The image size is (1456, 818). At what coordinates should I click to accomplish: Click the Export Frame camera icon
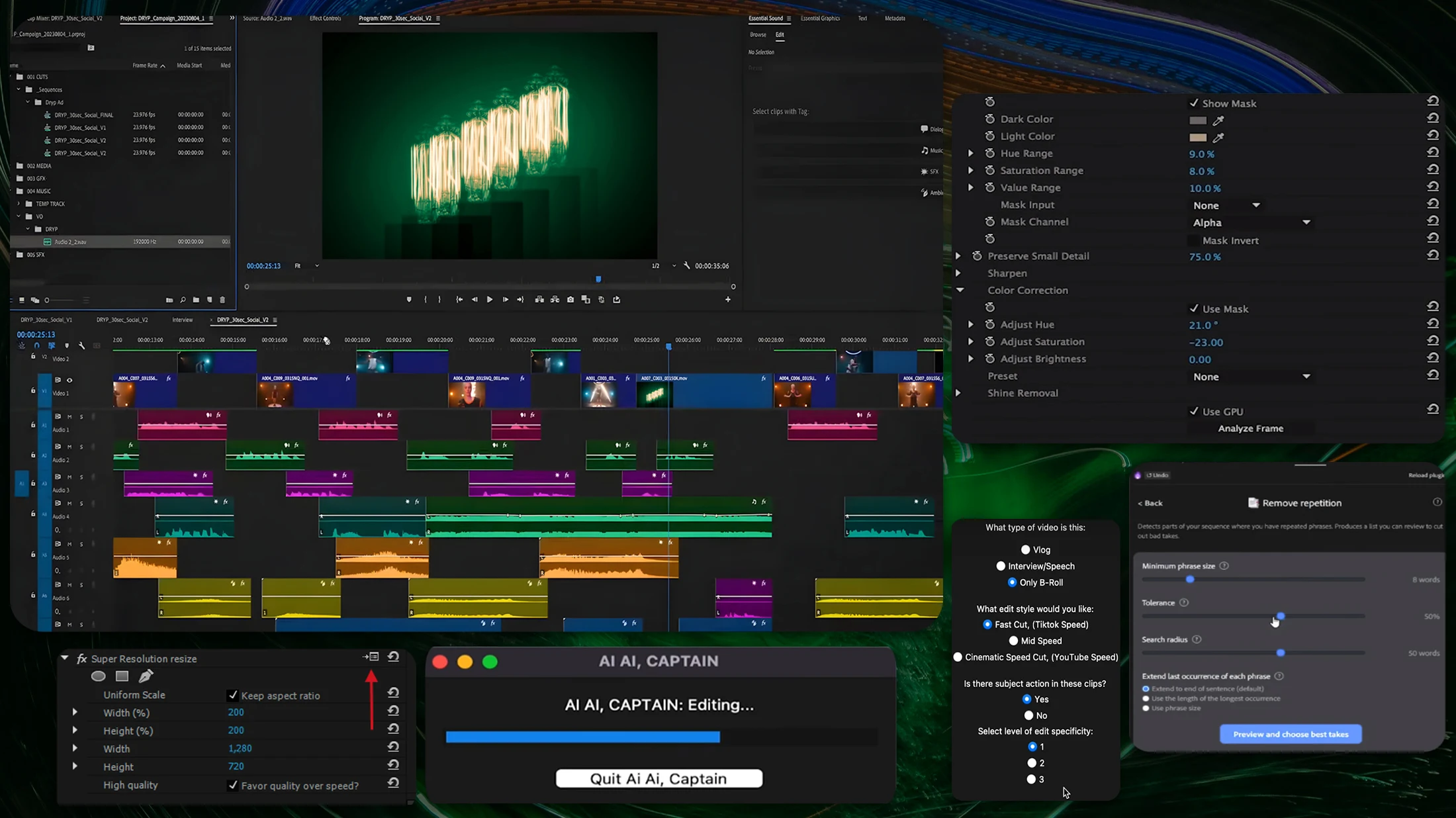point(570,300)
